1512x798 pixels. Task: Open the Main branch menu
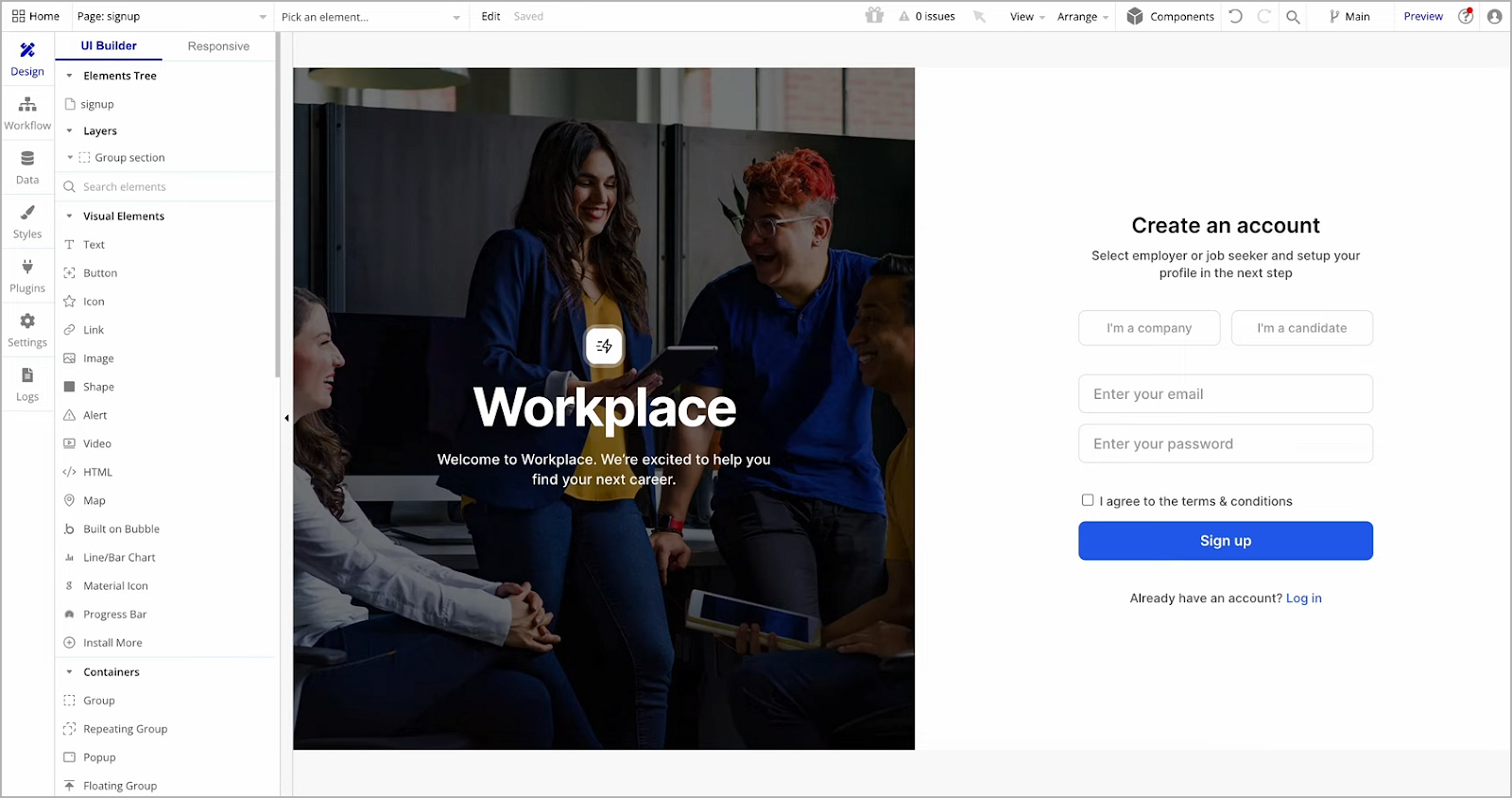[1349, 16]
